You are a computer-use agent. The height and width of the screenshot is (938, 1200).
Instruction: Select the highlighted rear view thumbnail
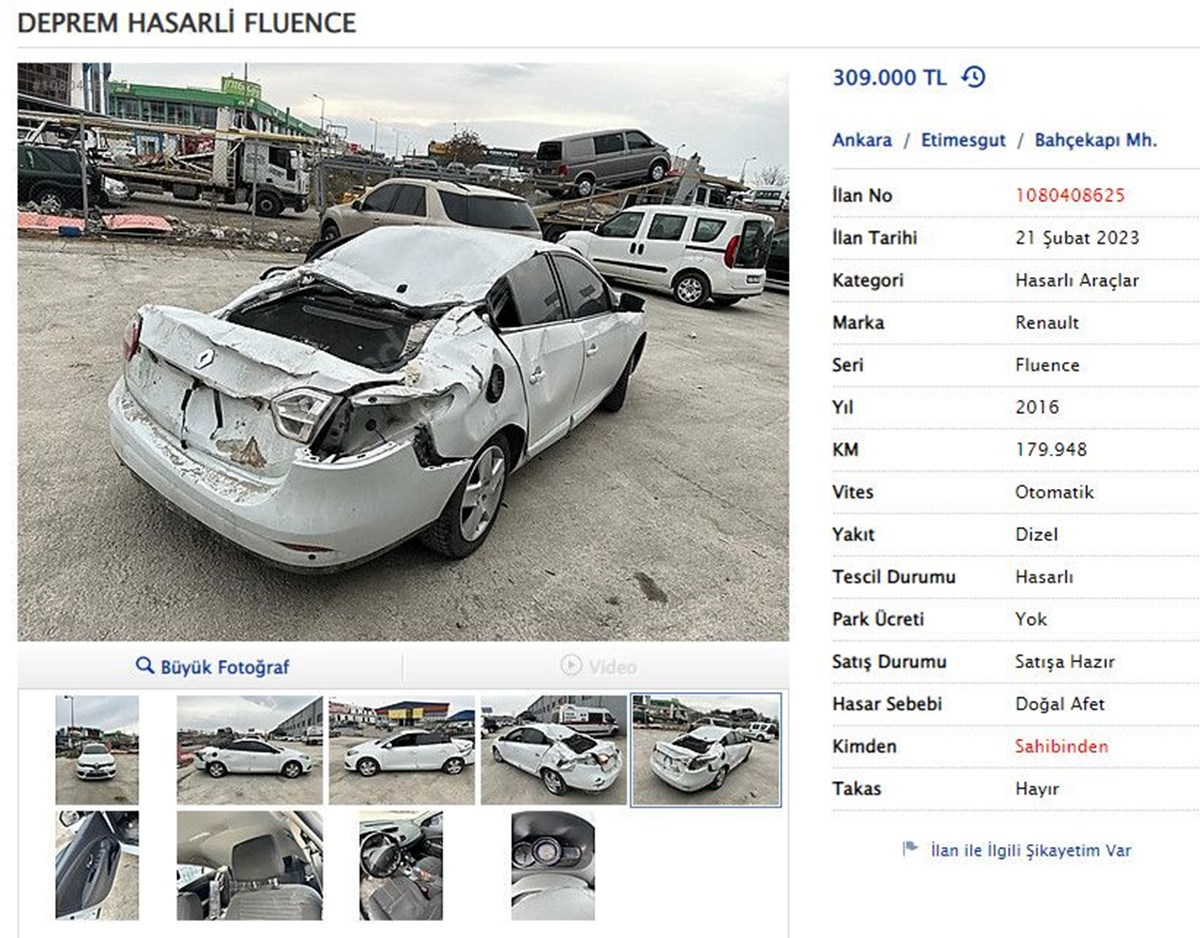[x=706, y=750]
